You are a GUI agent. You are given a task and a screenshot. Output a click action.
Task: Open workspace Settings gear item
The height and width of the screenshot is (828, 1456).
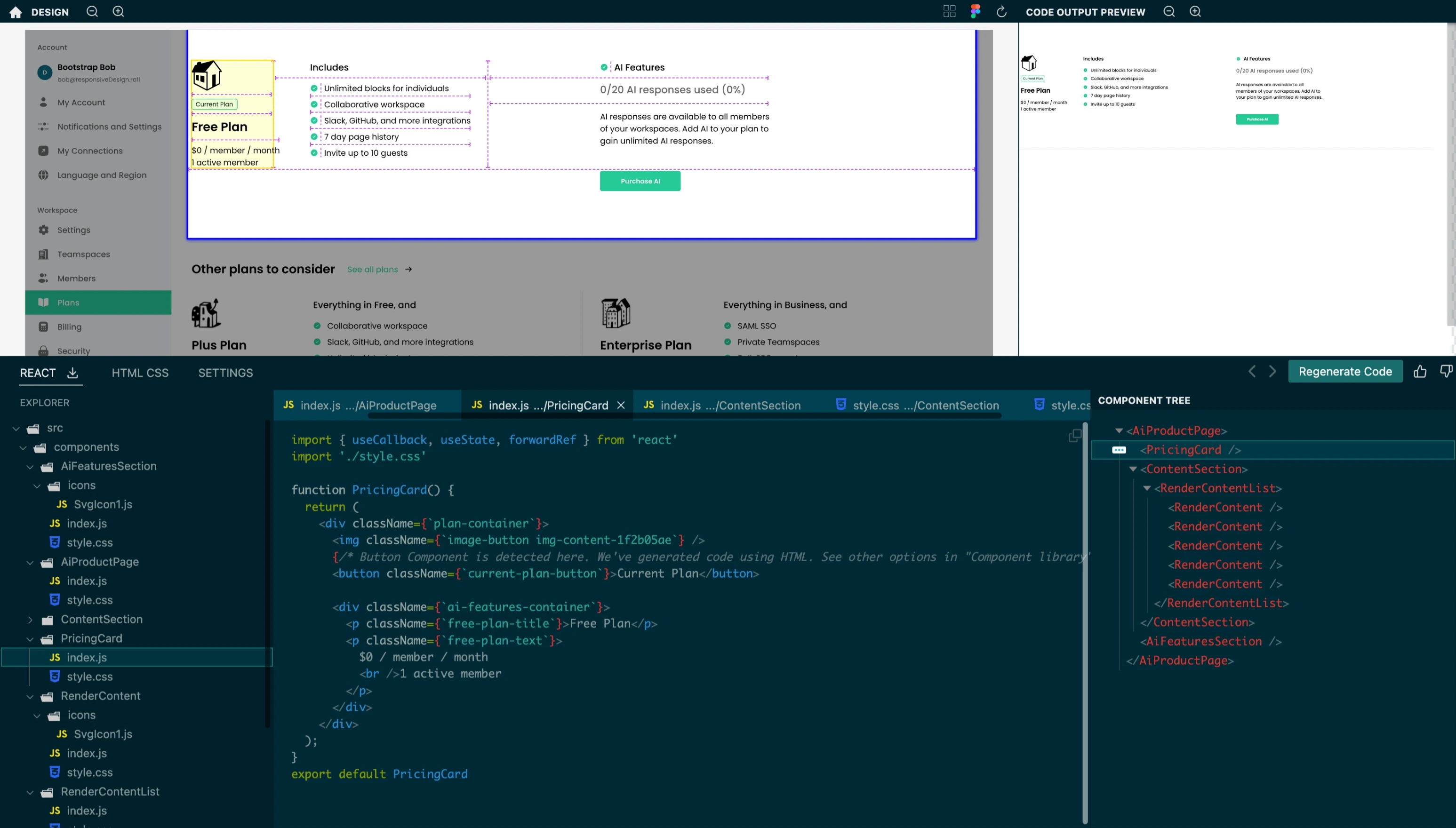point(64,230)
